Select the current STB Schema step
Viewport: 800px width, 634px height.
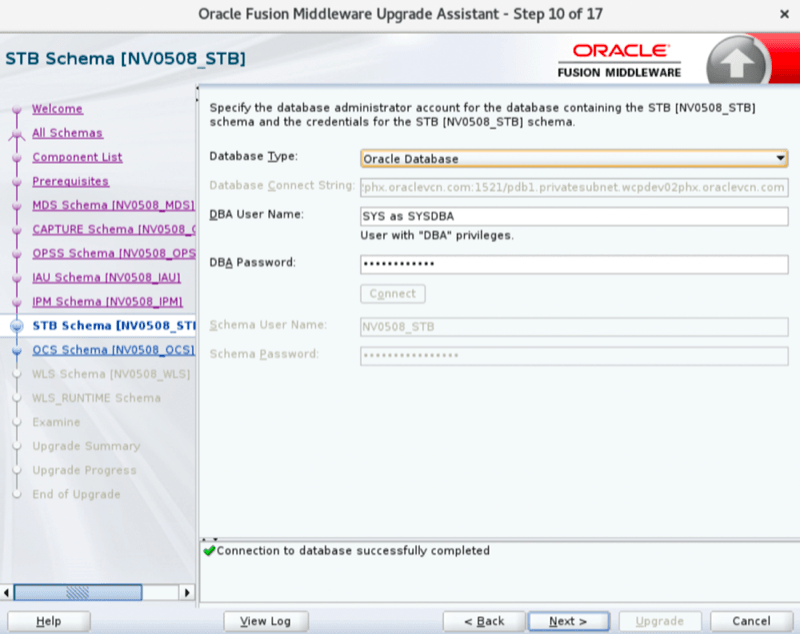(x=114, y=325)
